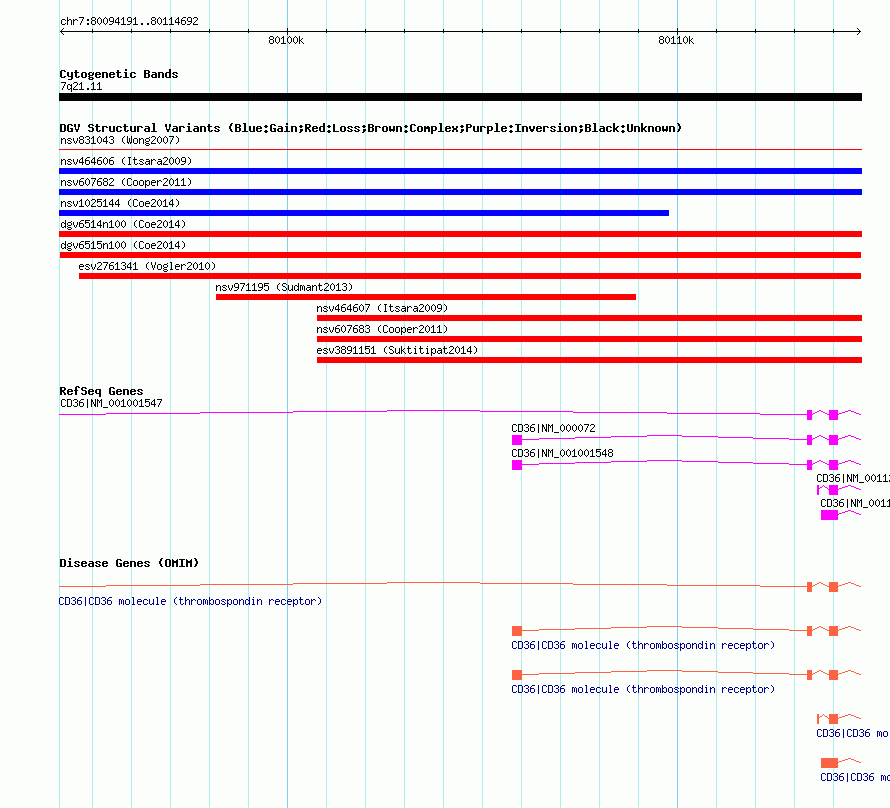Select the nsv971195 (Sudmant2013) red loss bar
Image resolution: width=890 pixels, height=808 pixels.
426,297
